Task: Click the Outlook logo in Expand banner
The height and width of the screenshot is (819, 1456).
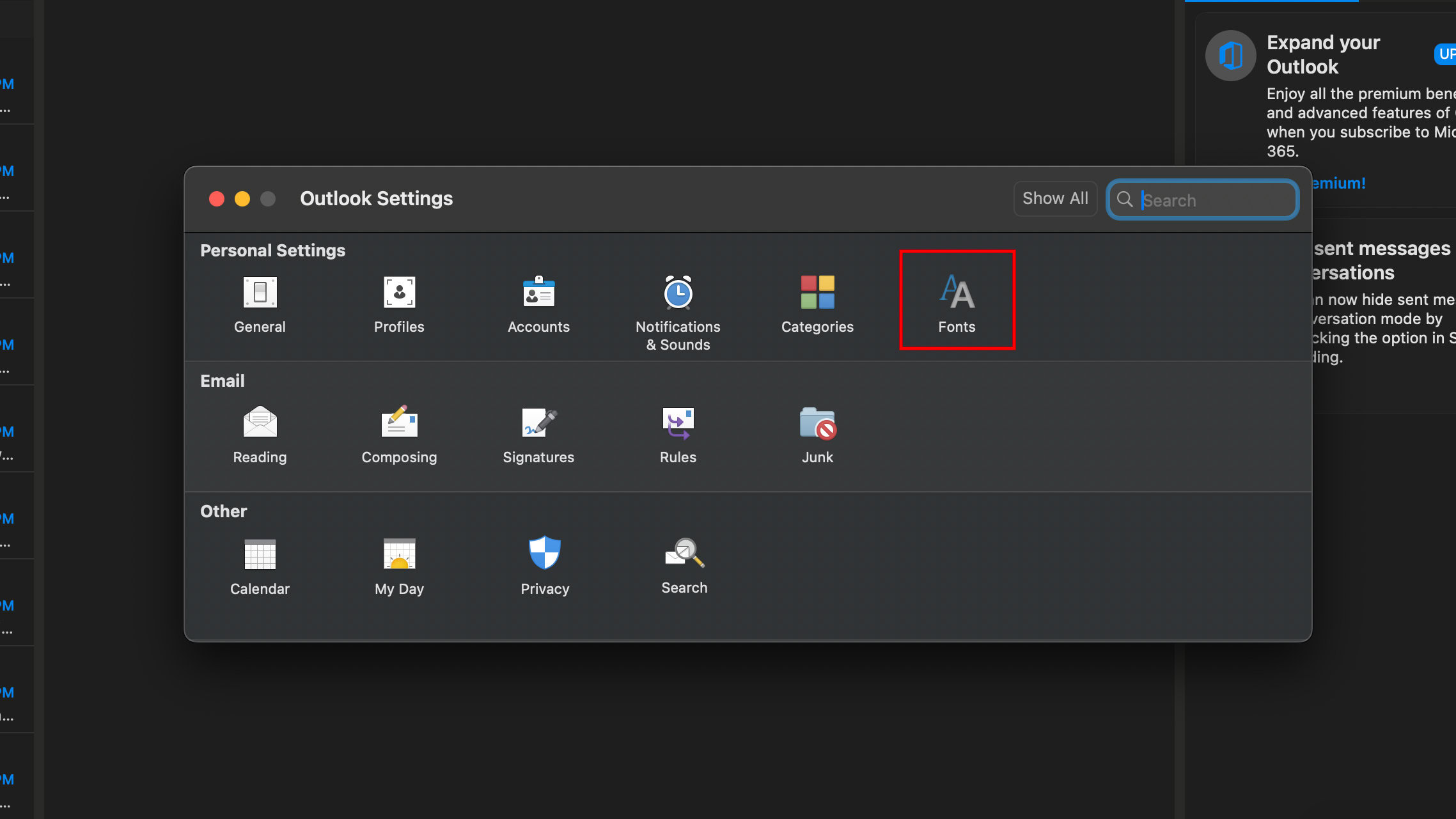Action: pos(1230,56)
